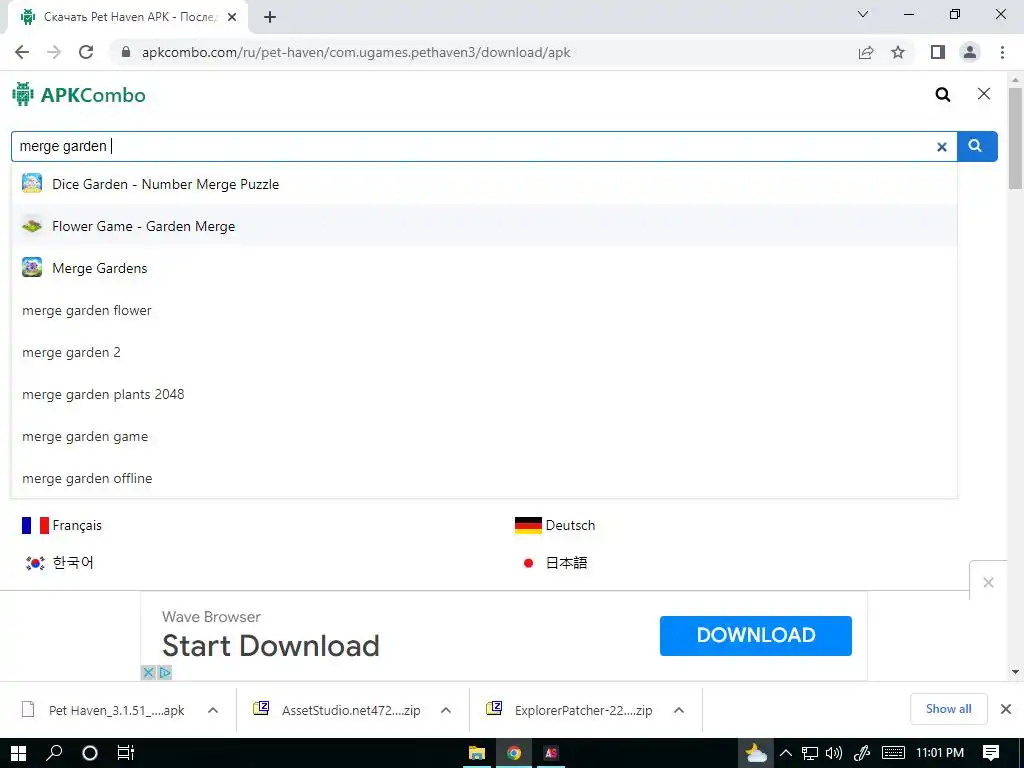Image resolution: width=1024 pixels, height=768 pixels.
Task: Click the Merge Gardens app icon
Action: pyautogui.click(x=32, y=267)
